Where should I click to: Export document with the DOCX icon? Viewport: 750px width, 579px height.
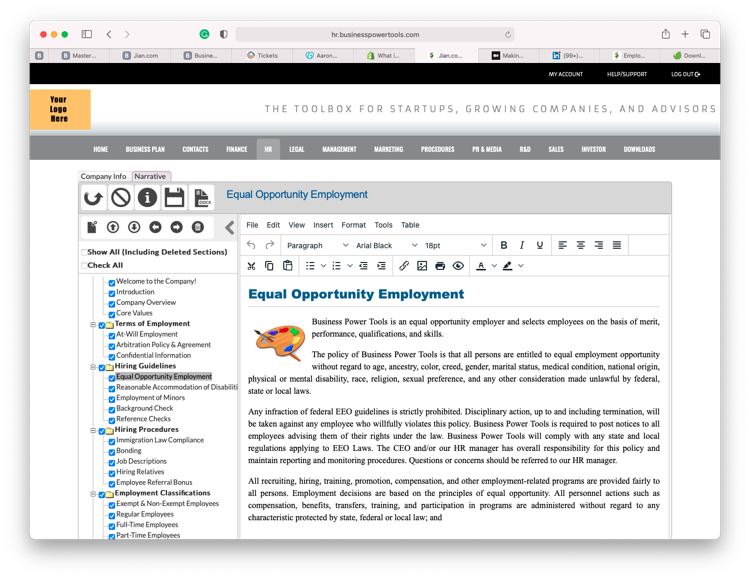click(x=201, y=198)
